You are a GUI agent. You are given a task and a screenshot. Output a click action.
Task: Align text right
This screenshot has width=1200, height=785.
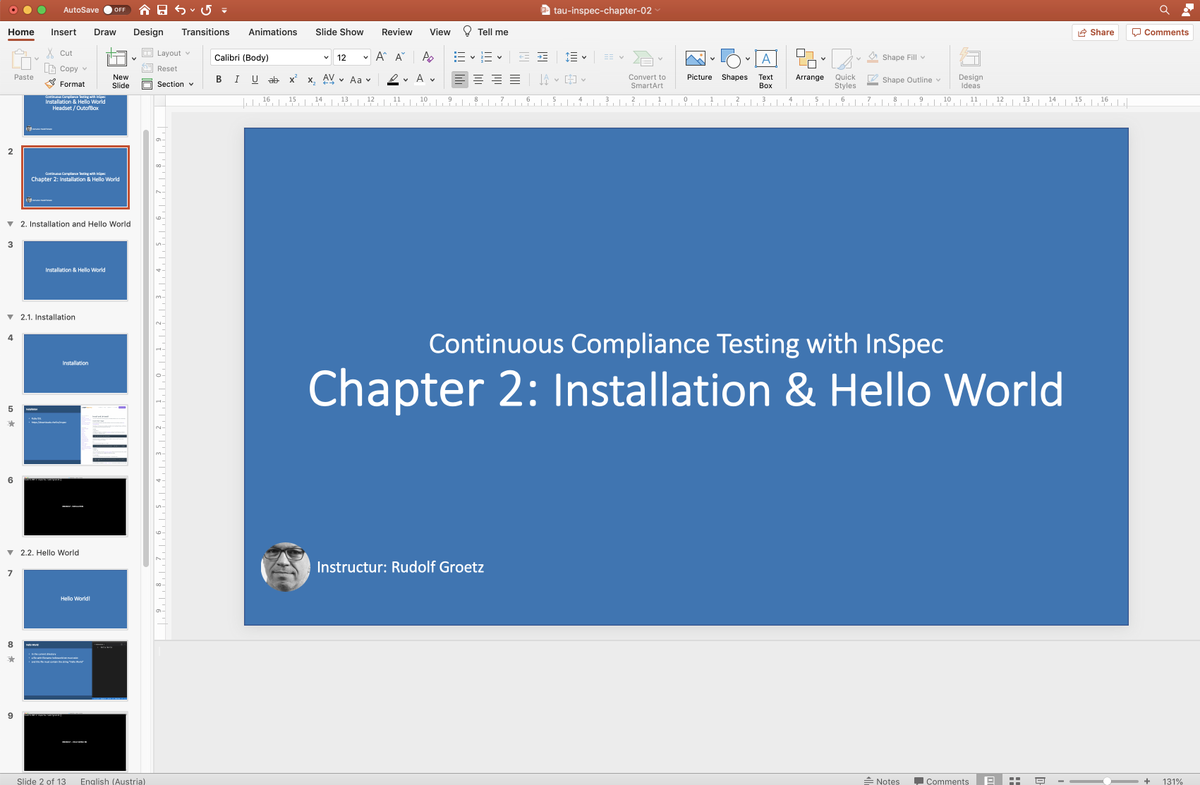(x=496, y=79)
